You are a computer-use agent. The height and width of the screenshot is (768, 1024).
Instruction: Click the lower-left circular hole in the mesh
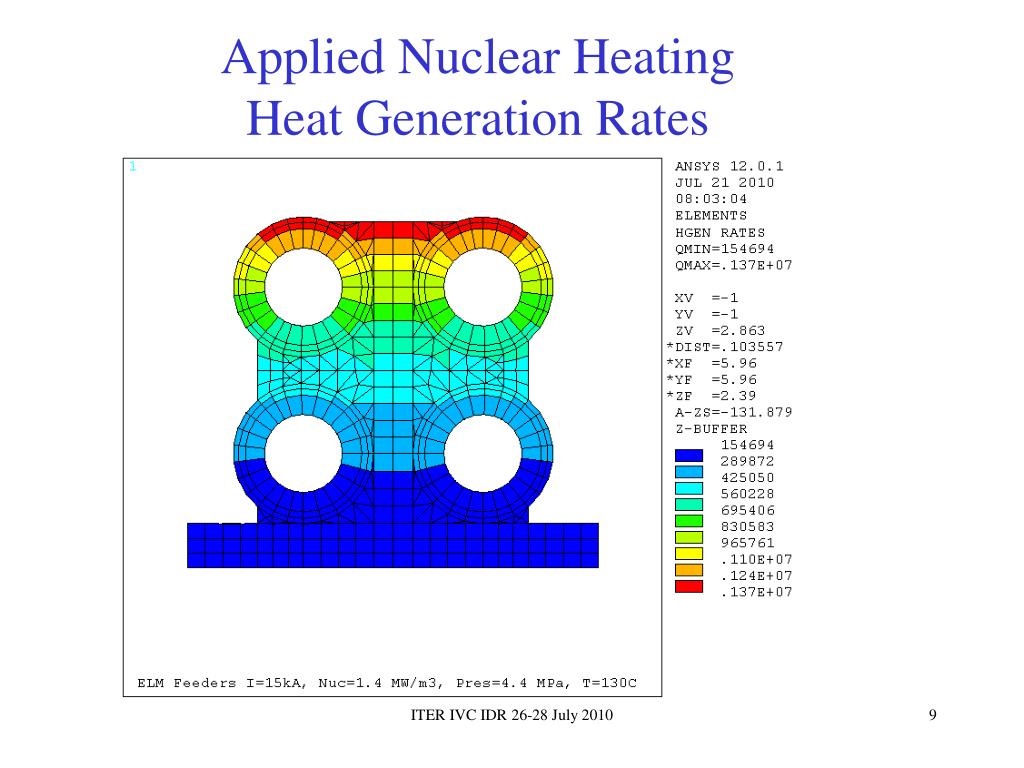pos(304,453)
